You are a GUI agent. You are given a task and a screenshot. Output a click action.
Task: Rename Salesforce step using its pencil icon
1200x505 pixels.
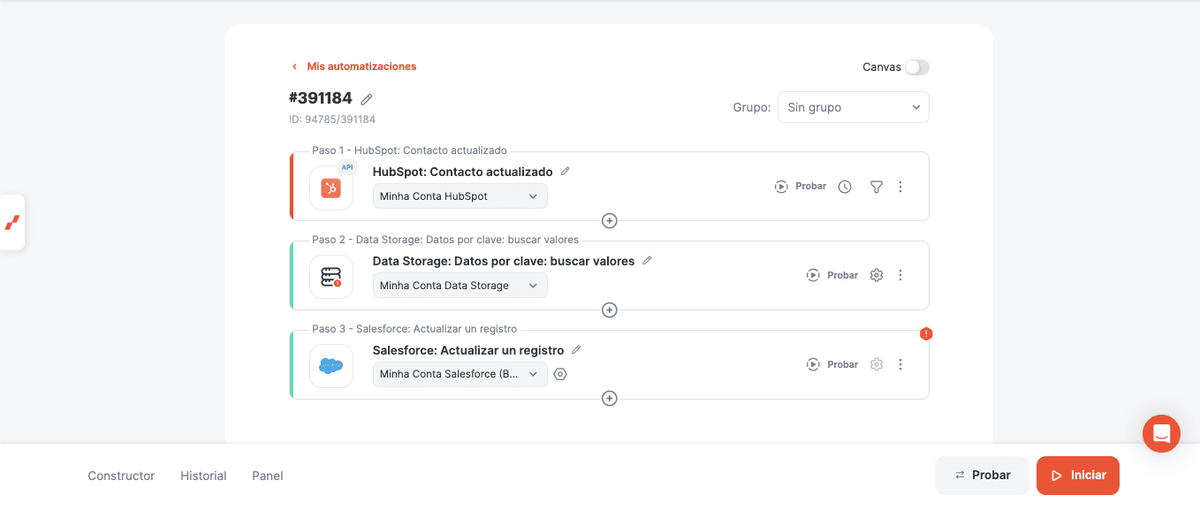coord(576,350)
